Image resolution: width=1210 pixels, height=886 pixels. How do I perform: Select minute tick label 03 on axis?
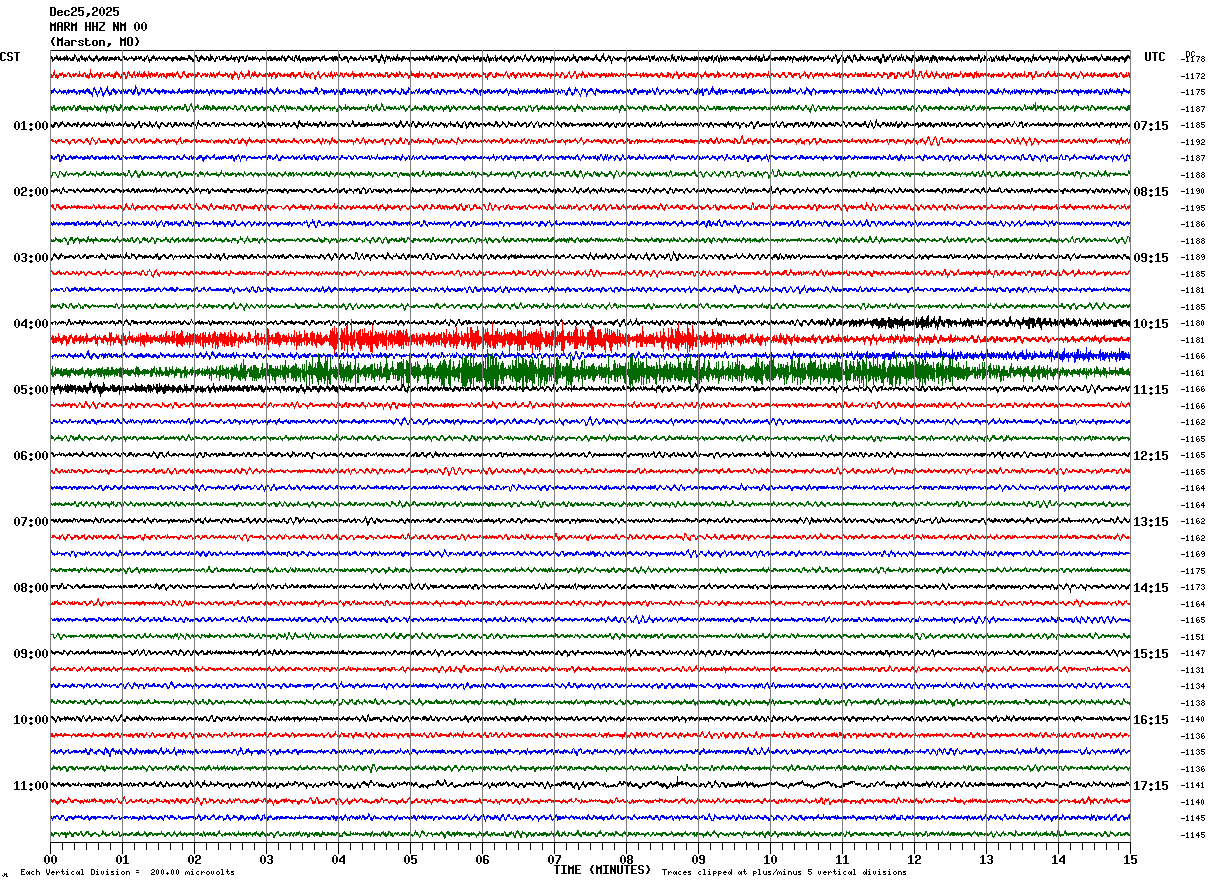tap(266, 859)
